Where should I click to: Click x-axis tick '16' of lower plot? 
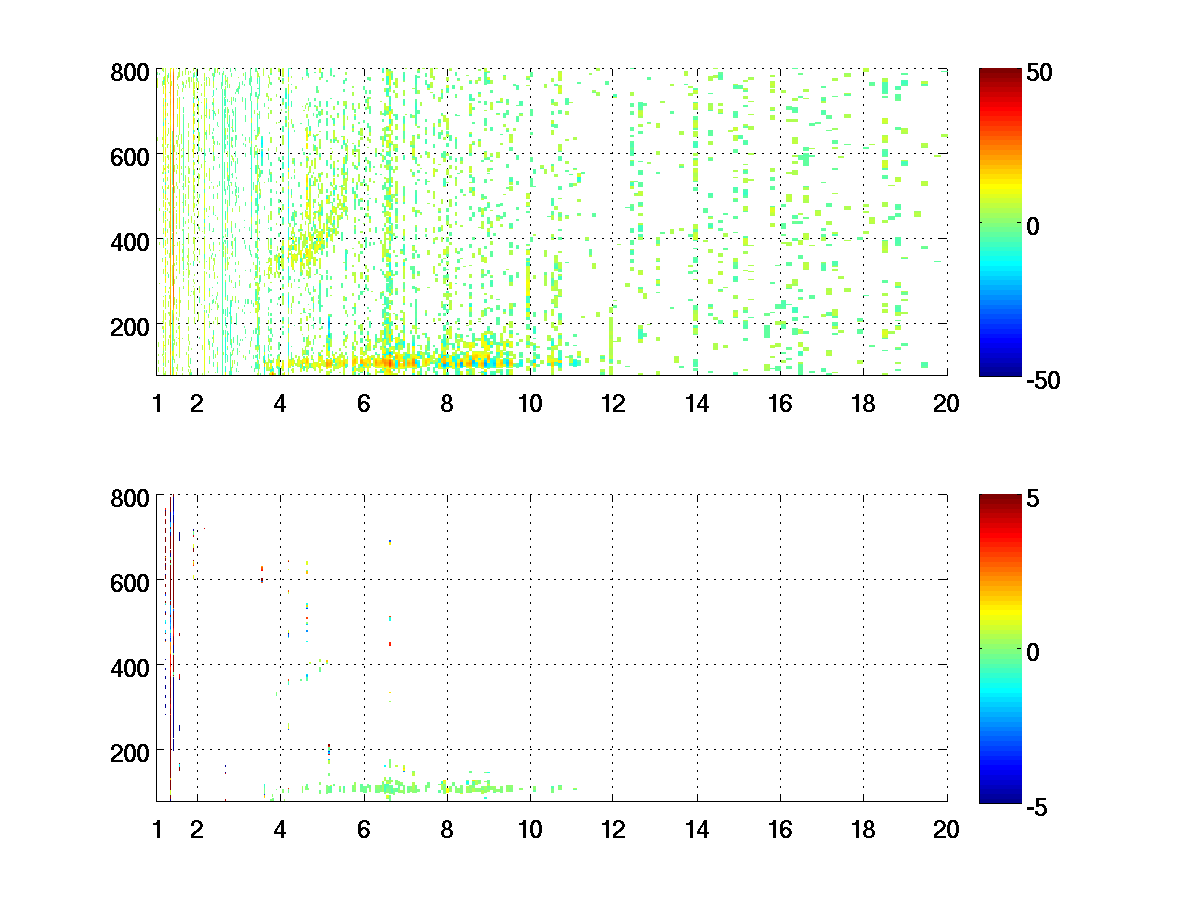780,829
